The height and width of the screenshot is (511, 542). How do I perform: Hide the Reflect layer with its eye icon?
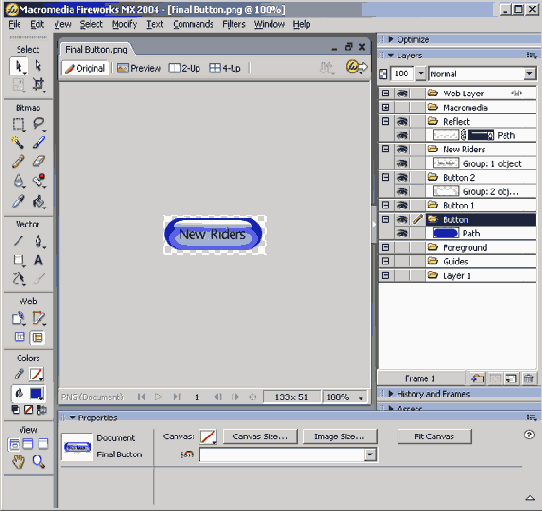(402, 121)
